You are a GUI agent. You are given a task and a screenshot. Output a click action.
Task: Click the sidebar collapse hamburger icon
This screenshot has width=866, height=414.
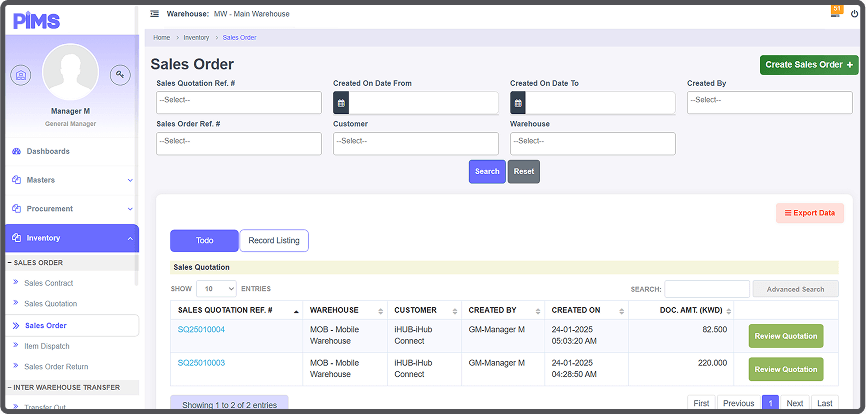[154, 14]
